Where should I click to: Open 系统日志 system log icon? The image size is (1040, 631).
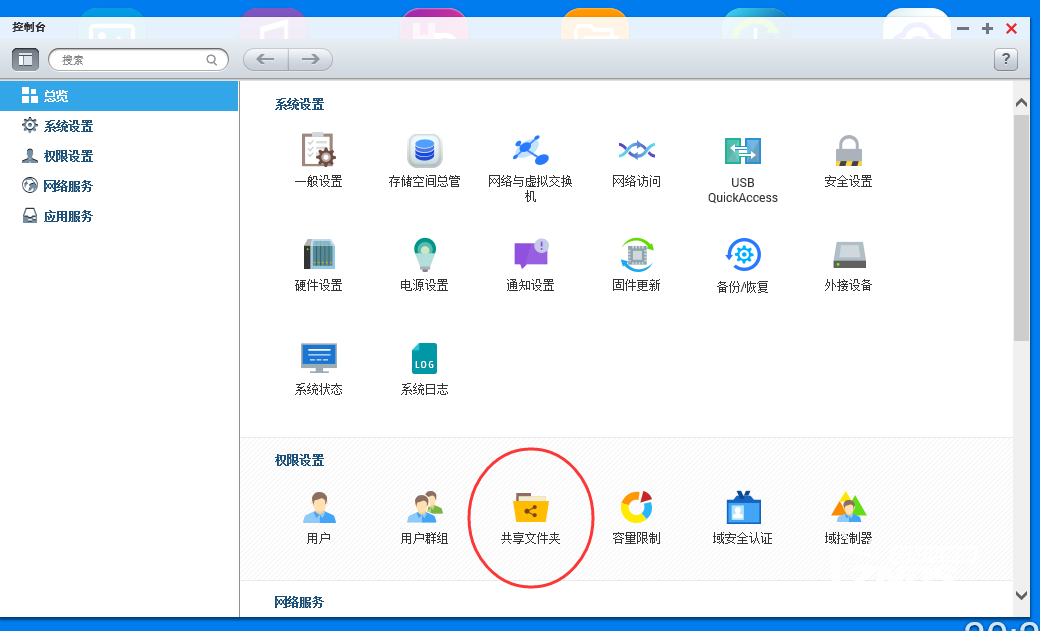pos(424,358)
